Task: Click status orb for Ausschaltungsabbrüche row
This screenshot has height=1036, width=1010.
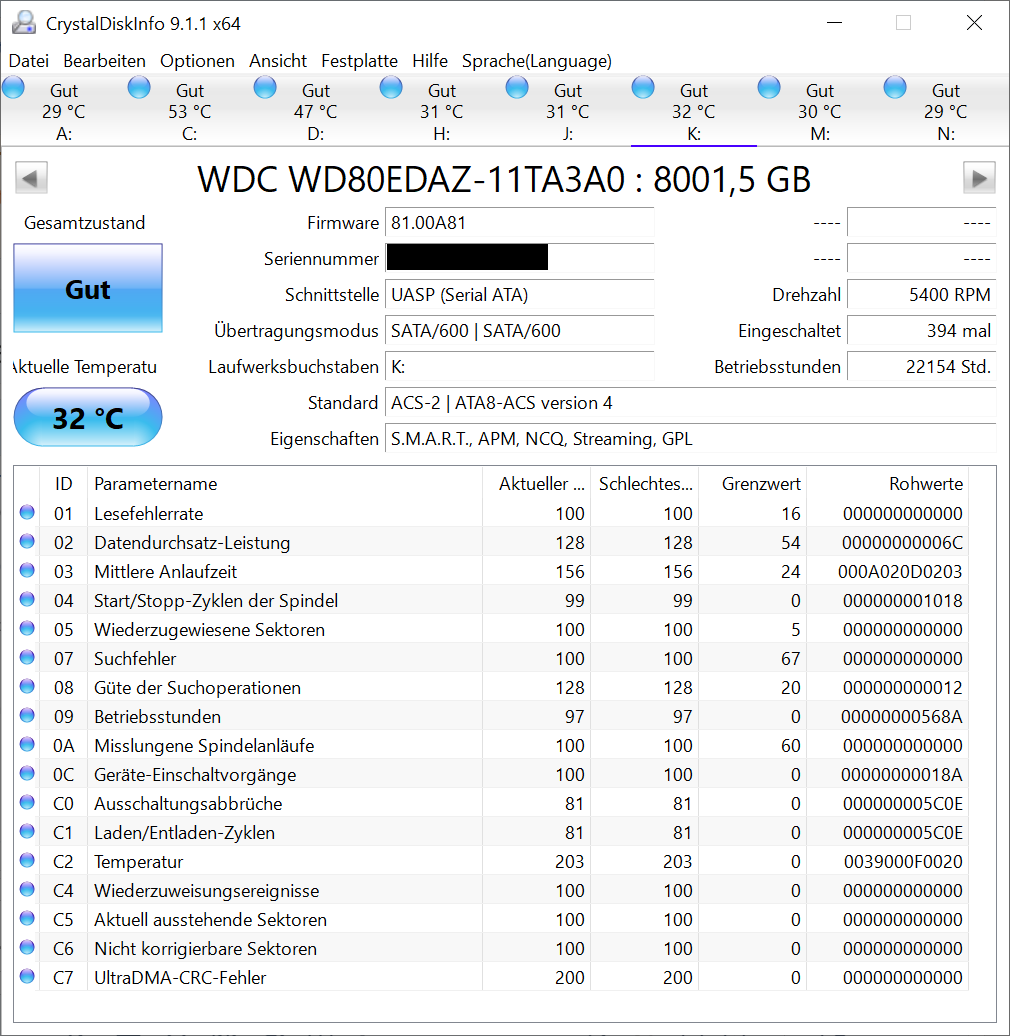Action: pyautogui.click(x=27, y=802)
